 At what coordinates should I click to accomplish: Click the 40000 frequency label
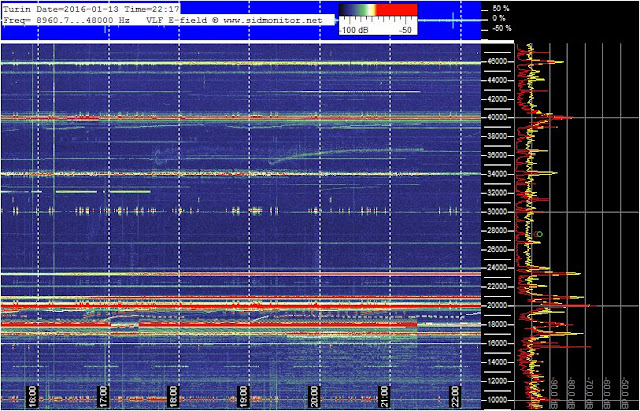tap(497, 118)
